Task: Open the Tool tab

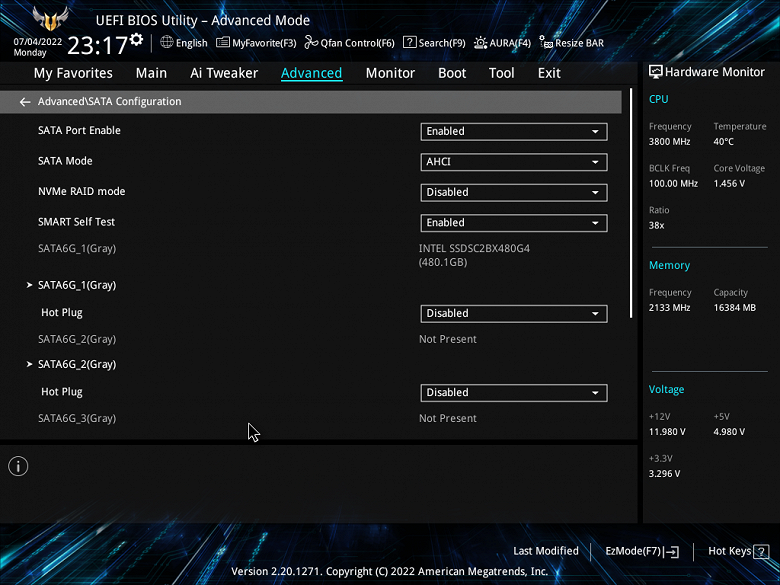Action: pos(501,73)
